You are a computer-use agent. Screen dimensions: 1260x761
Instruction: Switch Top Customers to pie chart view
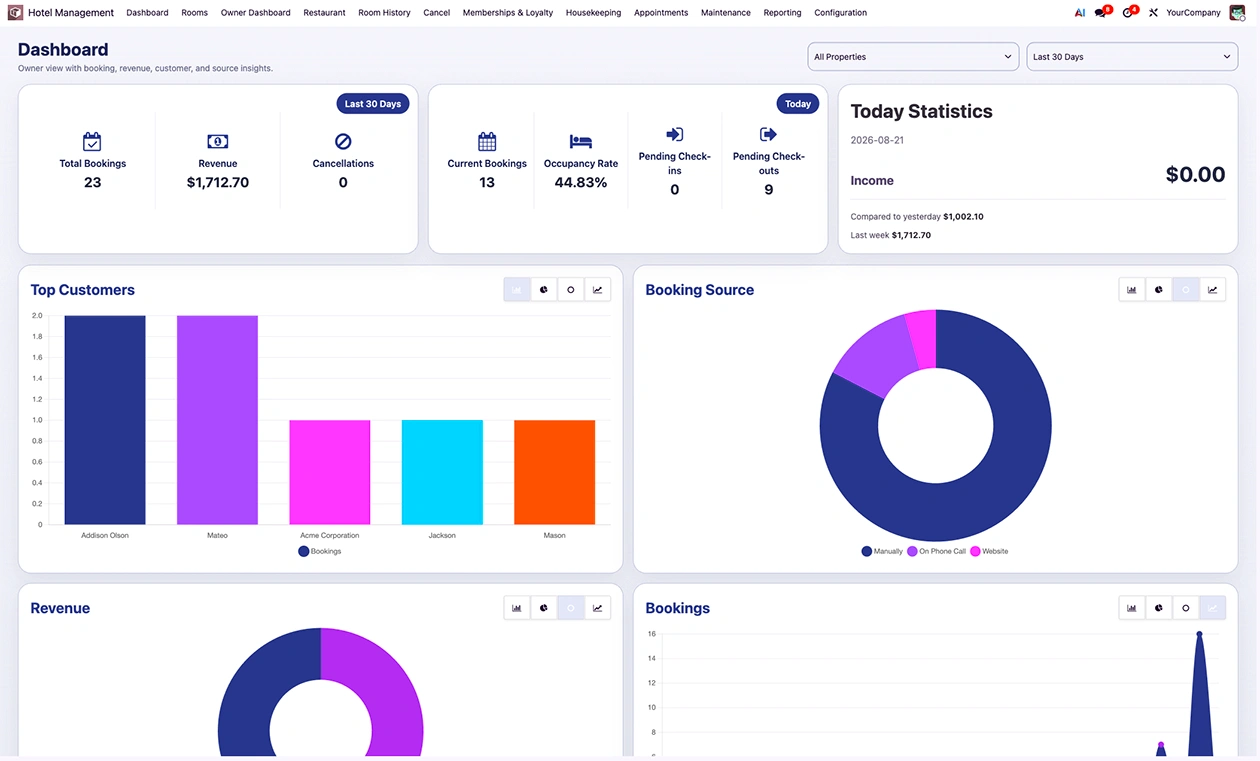tap(544, 290)
